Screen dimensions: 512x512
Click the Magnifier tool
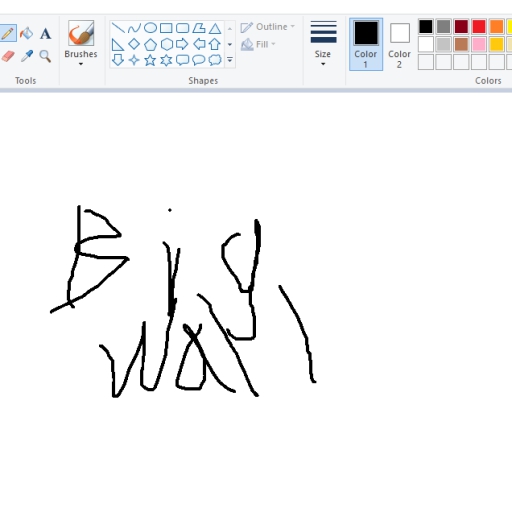(45, 56)
